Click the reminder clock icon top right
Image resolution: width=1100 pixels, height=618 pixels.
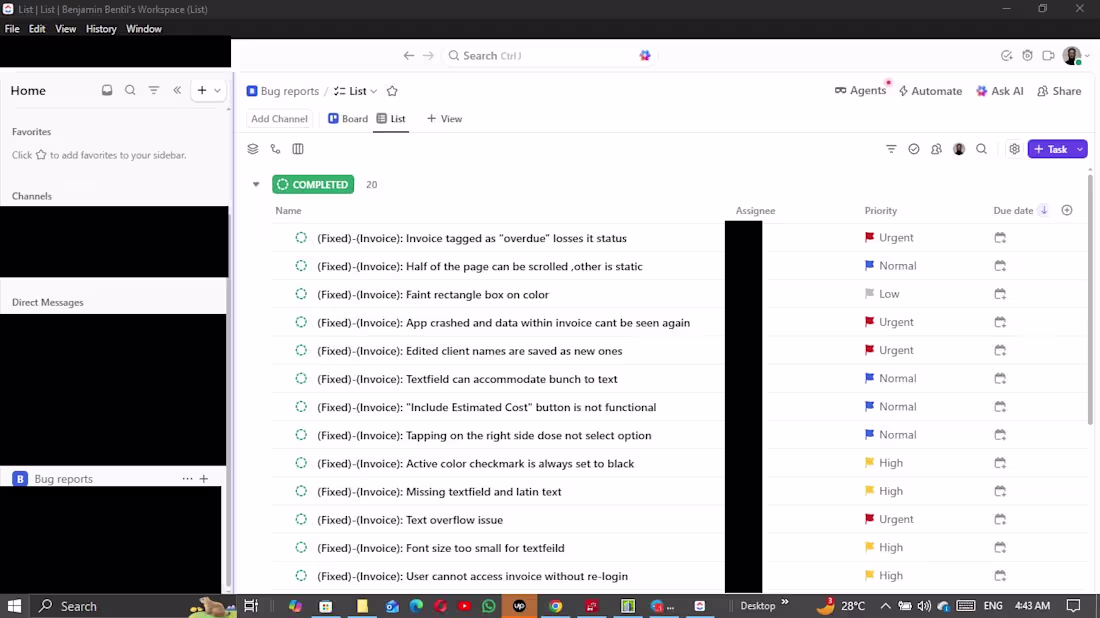click(1028, 55)
